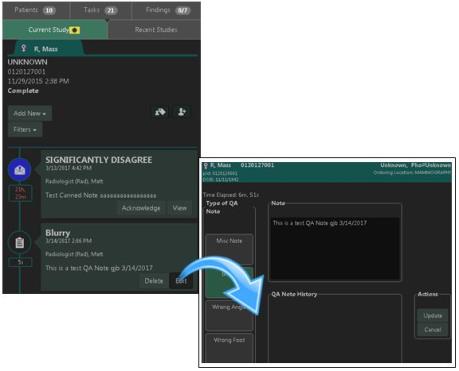Click the patient gender icon beside R, Mass
The image size is (459, 371).
point(23,48)
